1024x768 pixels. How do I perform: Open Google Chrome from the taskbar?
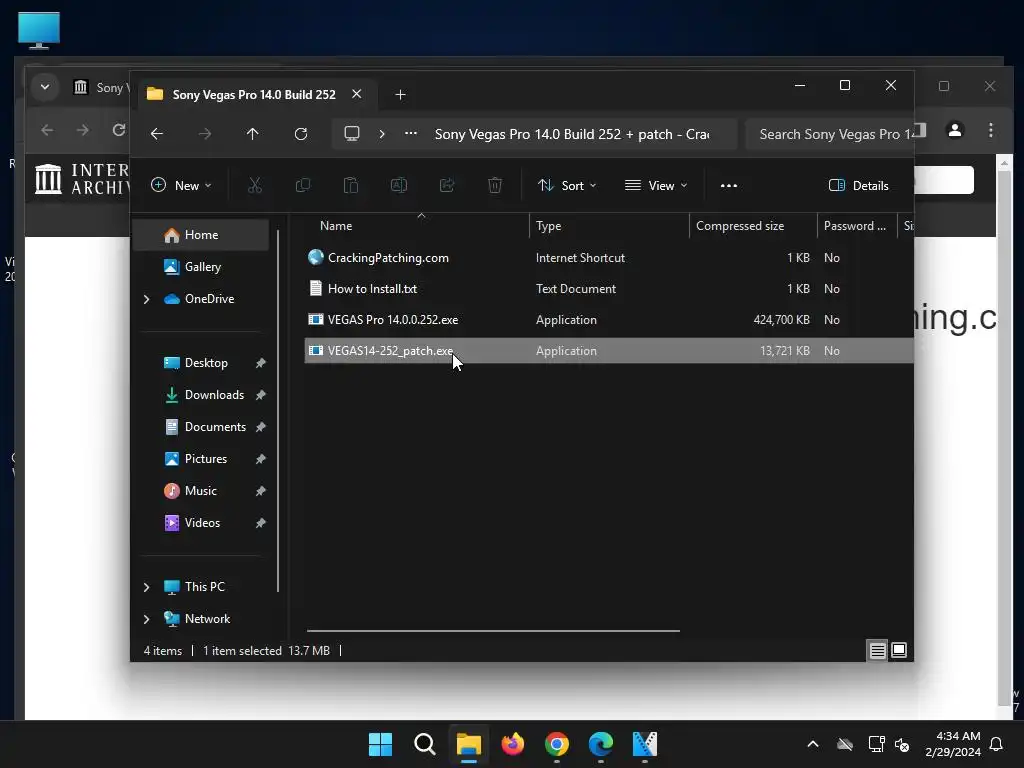556,744
